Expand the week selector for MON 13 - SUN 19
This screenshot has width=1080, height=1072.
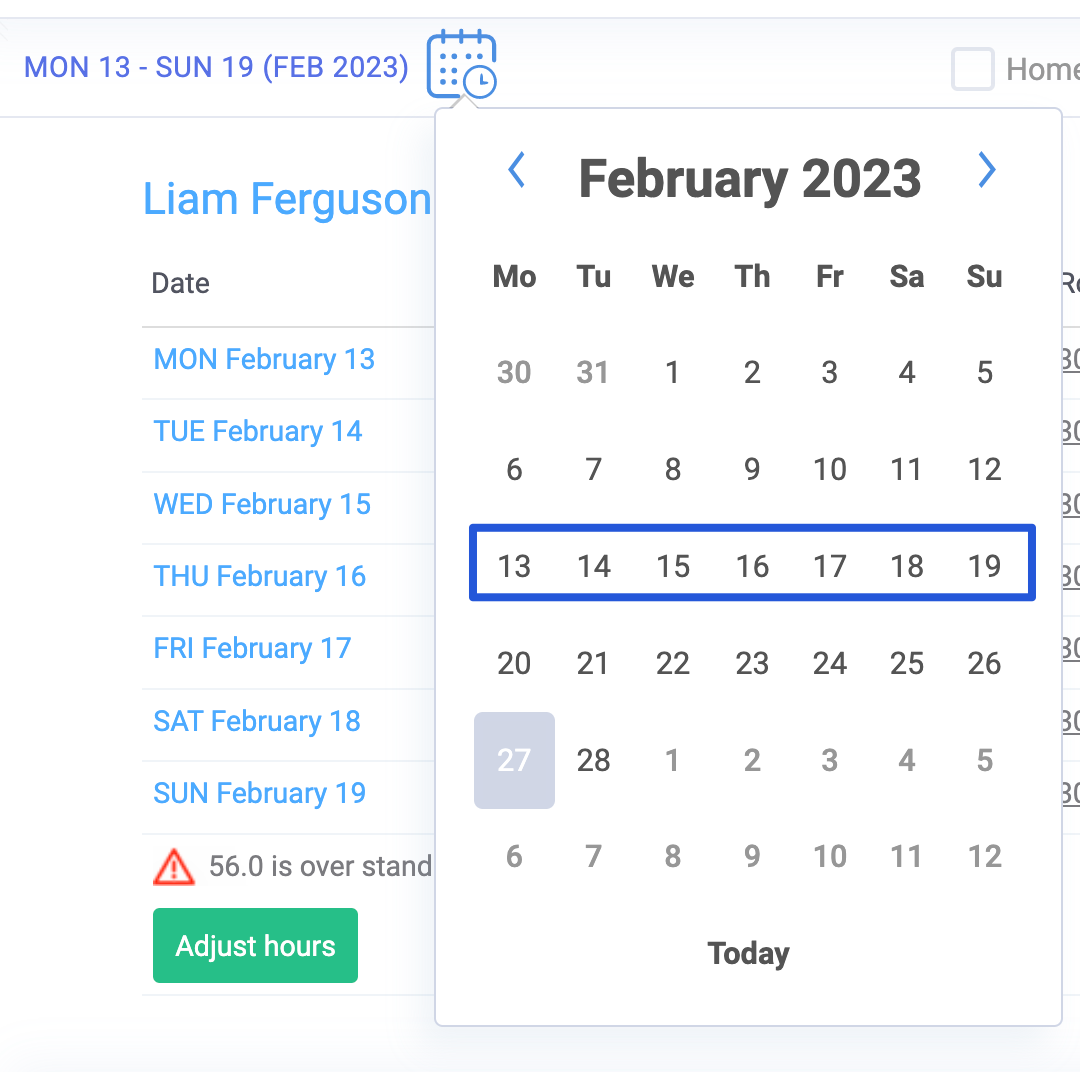point(217,67)
